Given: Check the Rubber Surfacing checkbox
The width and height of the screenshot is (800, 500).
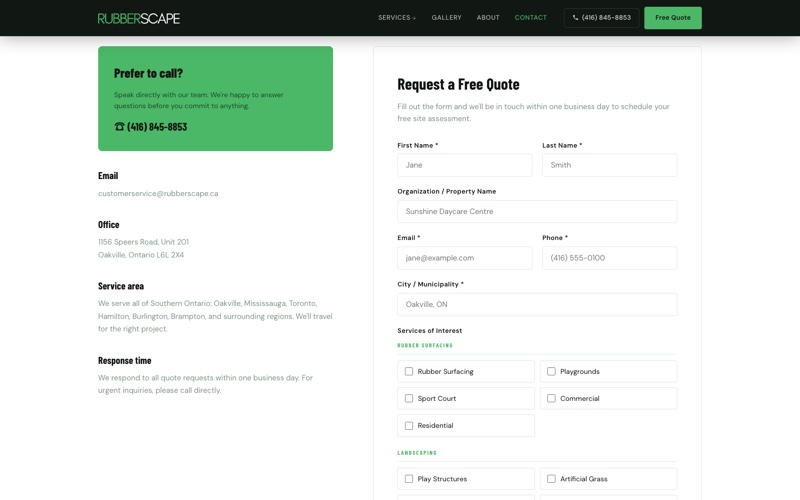Looking at the screenshot, I should [409, 371].
